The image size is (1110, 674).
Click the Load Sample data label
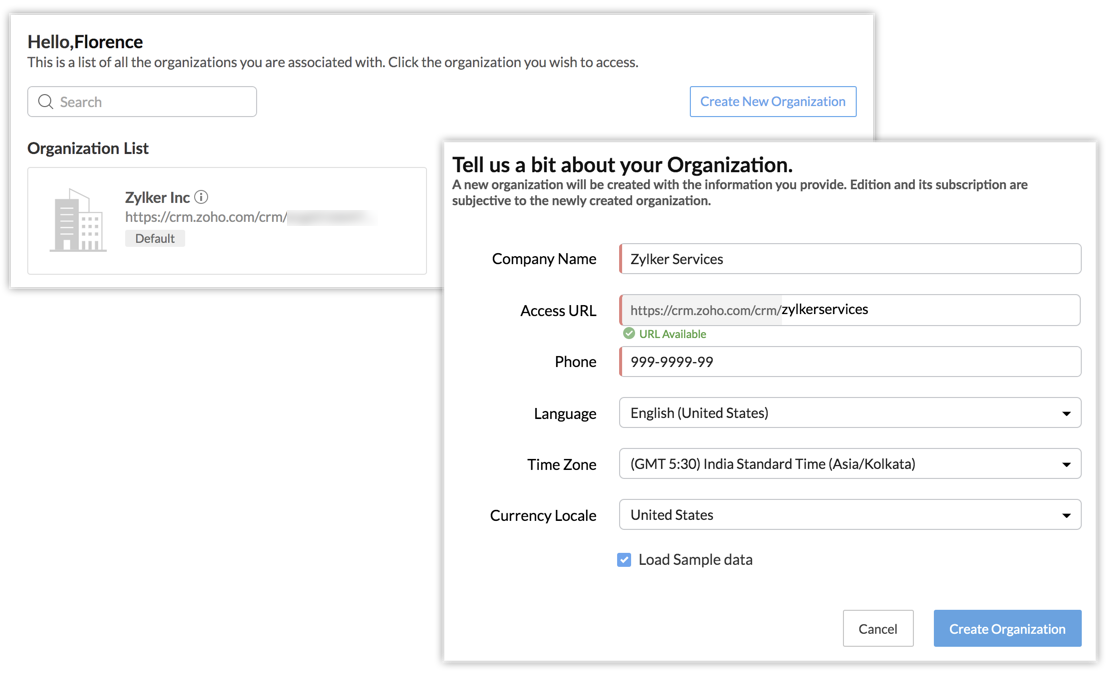[x=695, y=560]
